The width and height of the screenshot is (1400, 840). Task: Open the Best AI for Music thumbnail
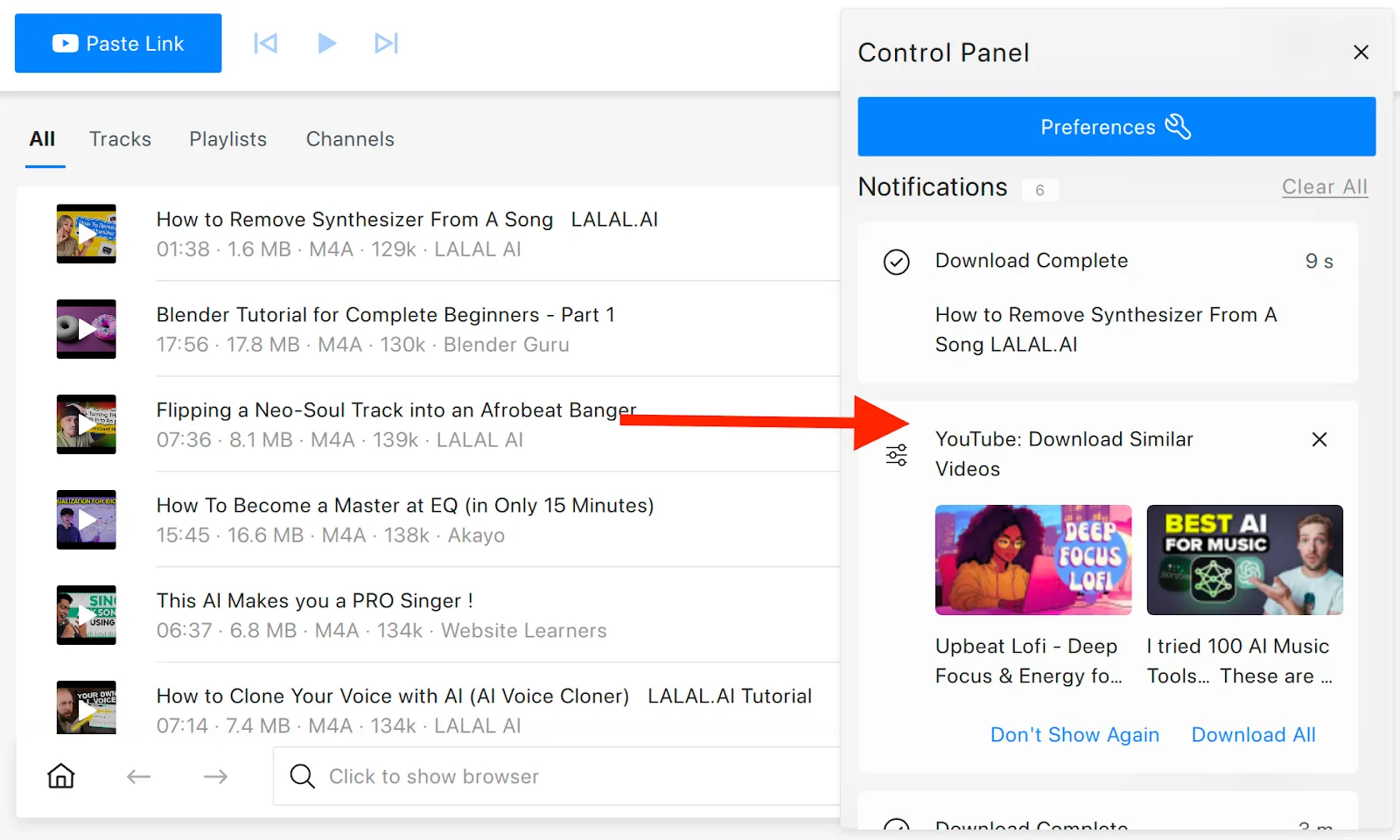(x=1245, y=560)
